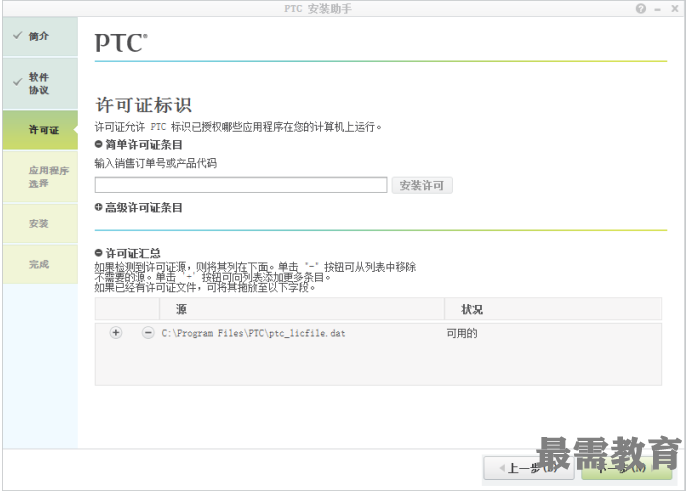Click the minus icon to remove license source
This screenshot has height=493, width=688.
(148, 333)
